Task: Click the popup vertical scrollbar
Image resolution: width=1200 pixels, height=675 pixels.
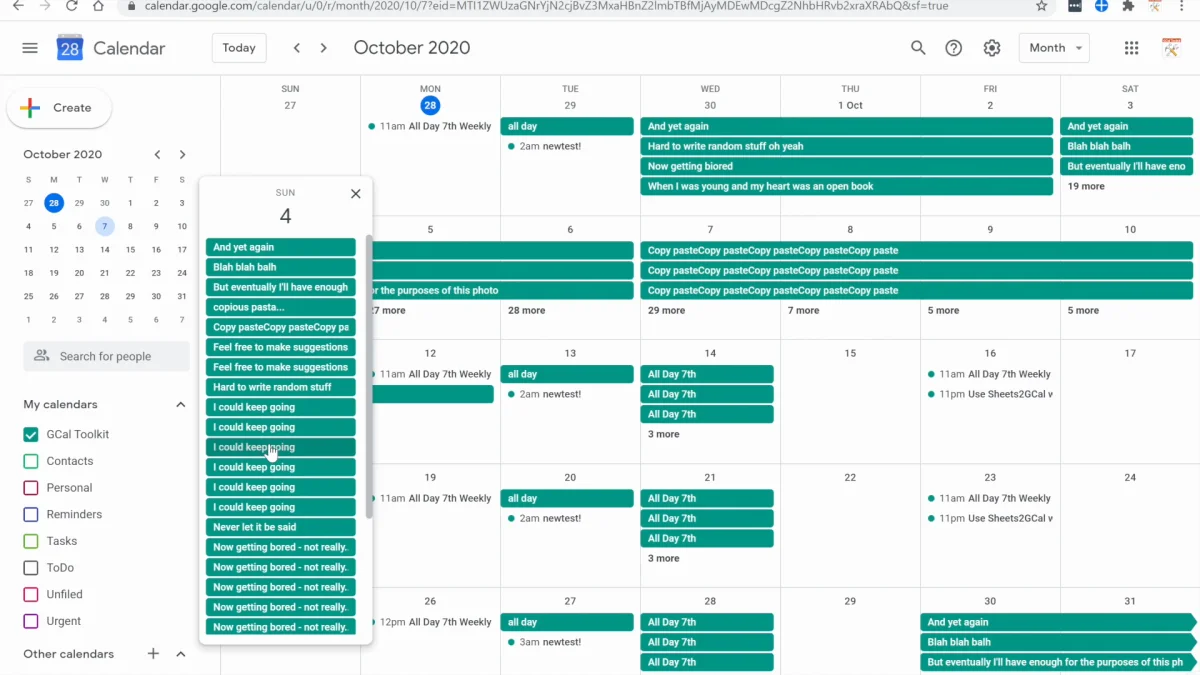Action: (369, 376)
